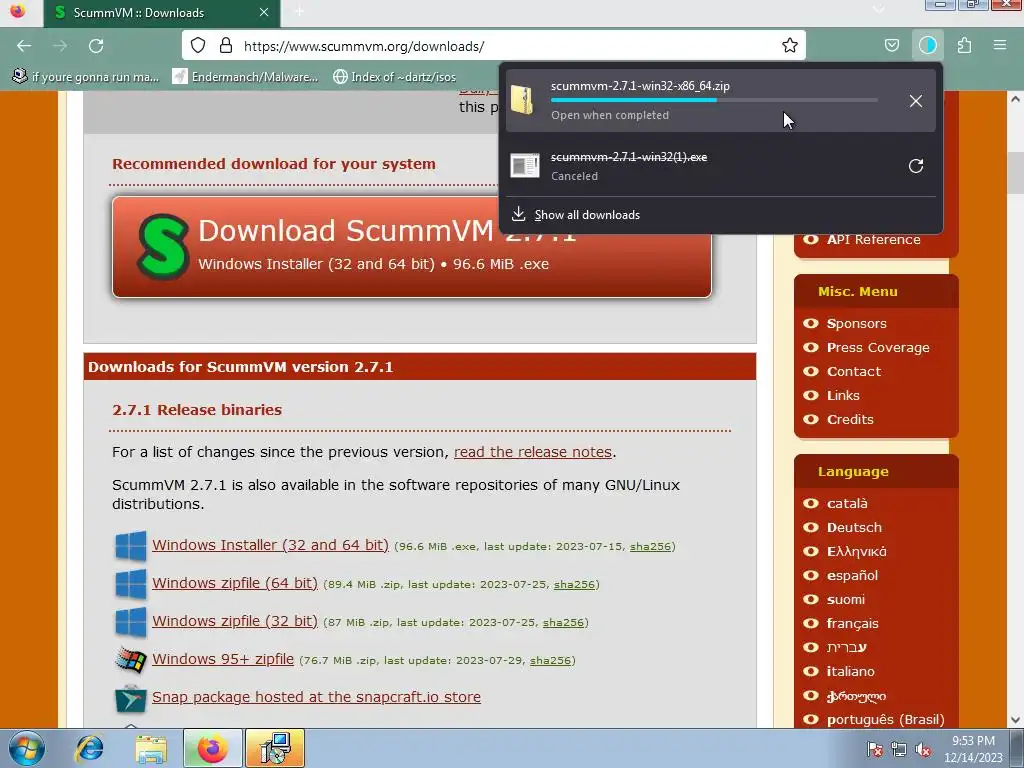1024x768 pixels.
Task: Open Credits in Misc. Menu
Action: [850, 419]
